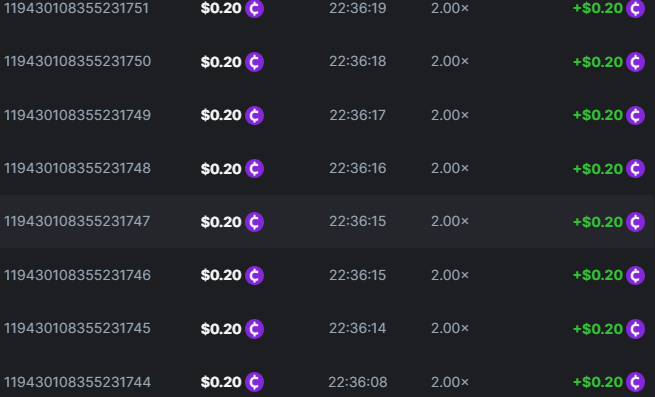The height and width of the screenshot is (397, 655).
Task: Open bet ID 119430108355231748 details
Action: pos(77,168)
